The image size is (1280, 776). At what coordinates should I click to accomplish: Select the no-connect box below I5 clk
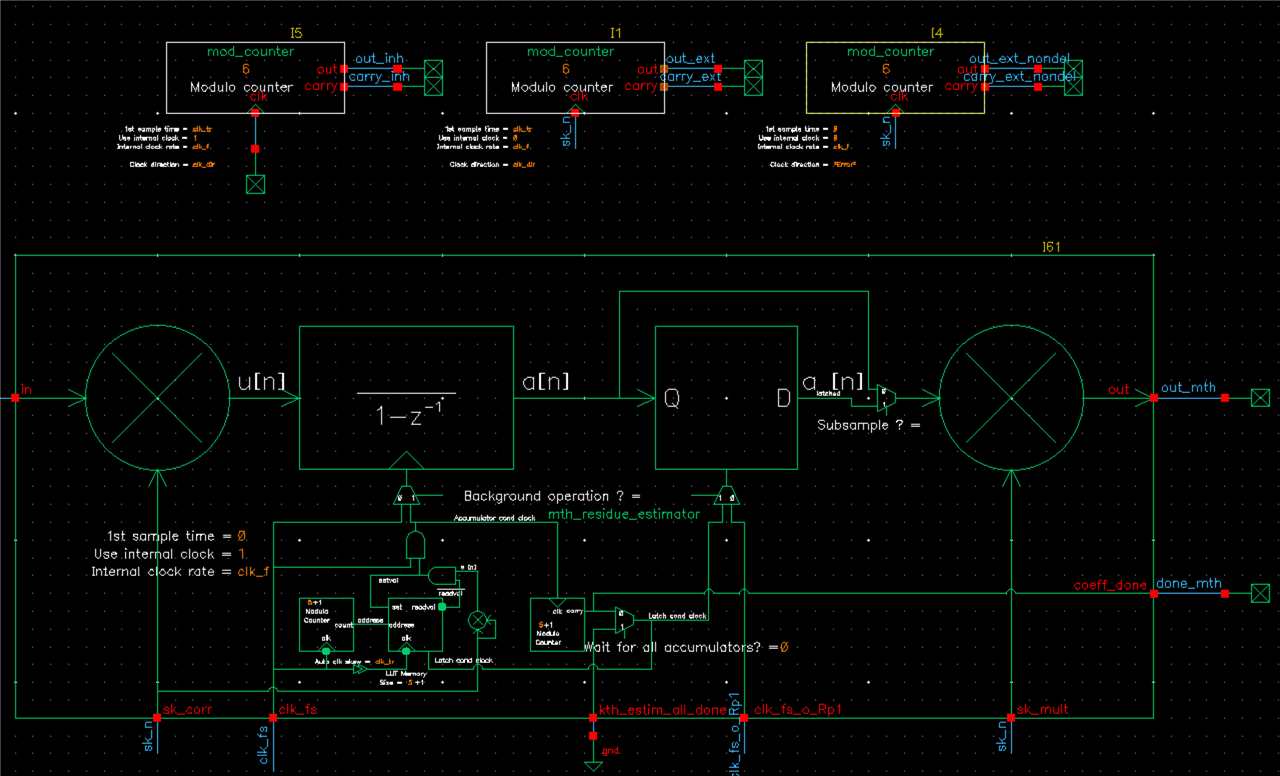255,183
